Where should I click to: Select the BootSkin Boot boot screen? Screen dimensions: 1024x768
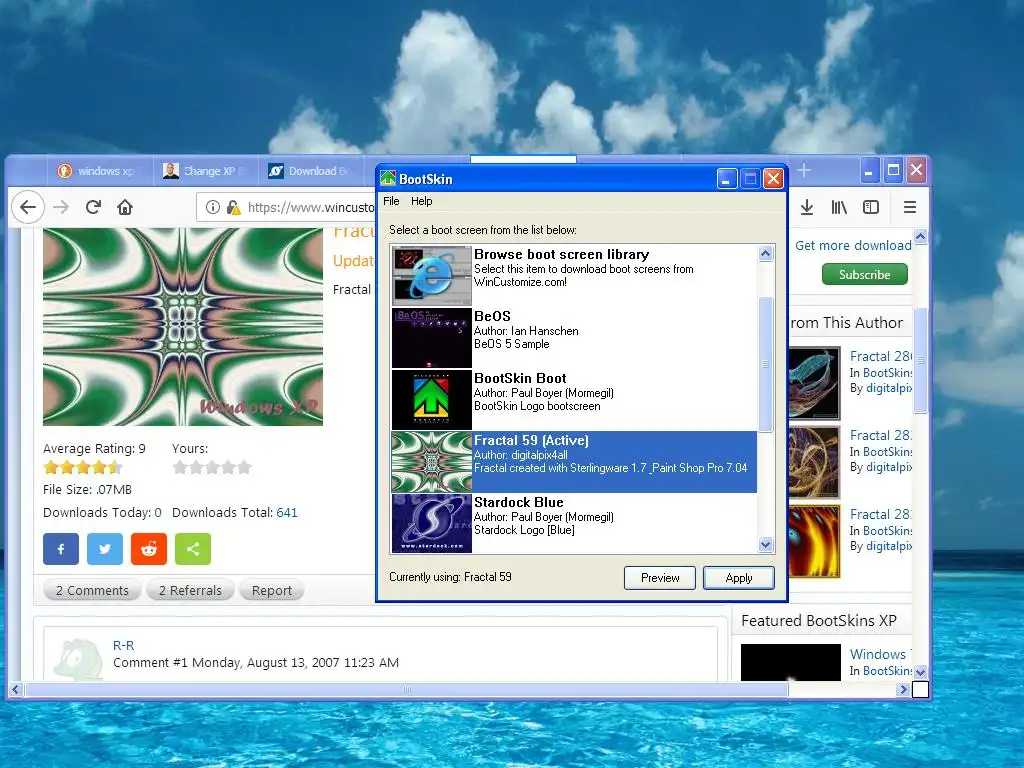pyautogui.click(x=574, y=400)
